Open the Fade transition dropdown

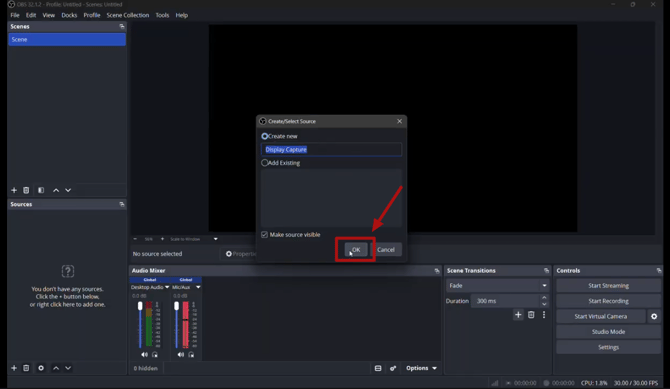click(x=497, y=286)
